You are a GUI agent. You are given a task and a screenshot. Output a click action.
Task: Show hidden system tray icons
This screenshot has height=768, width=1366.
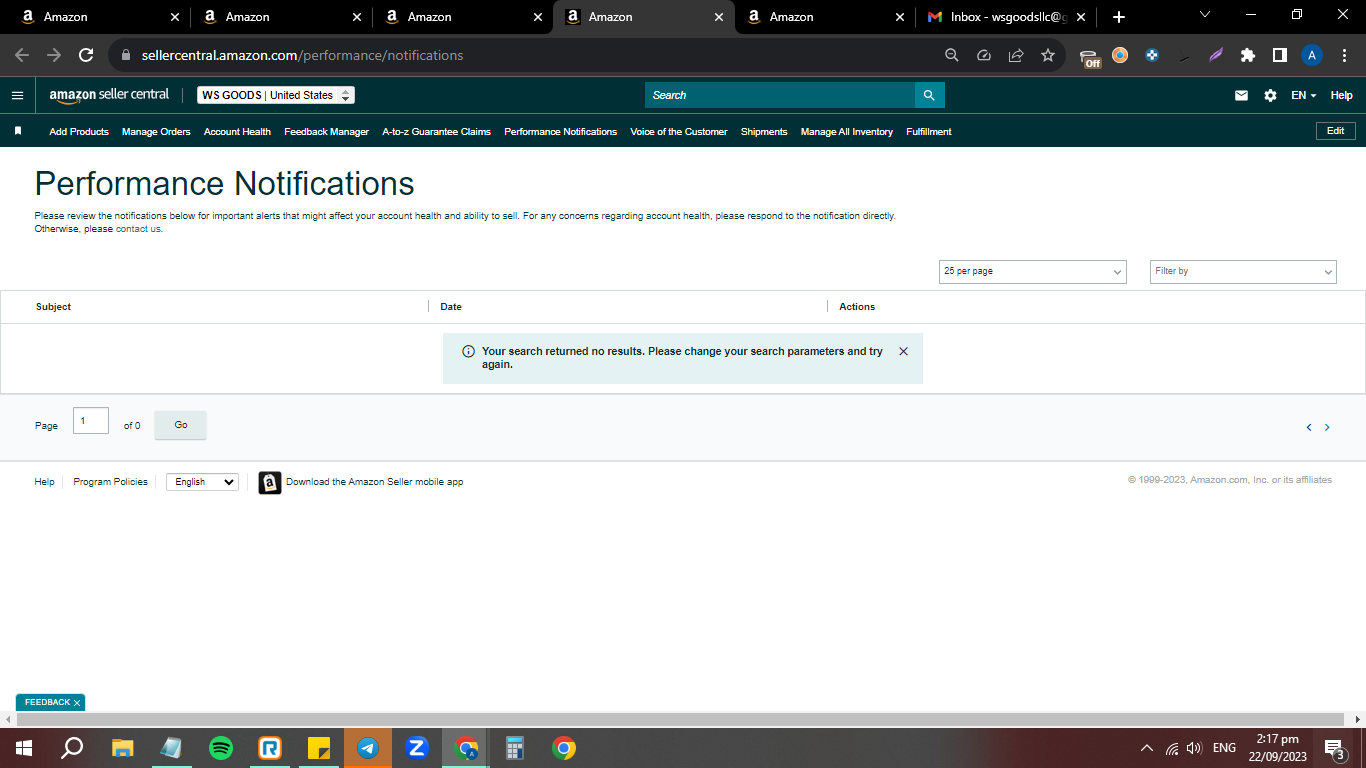(1146, 748)
